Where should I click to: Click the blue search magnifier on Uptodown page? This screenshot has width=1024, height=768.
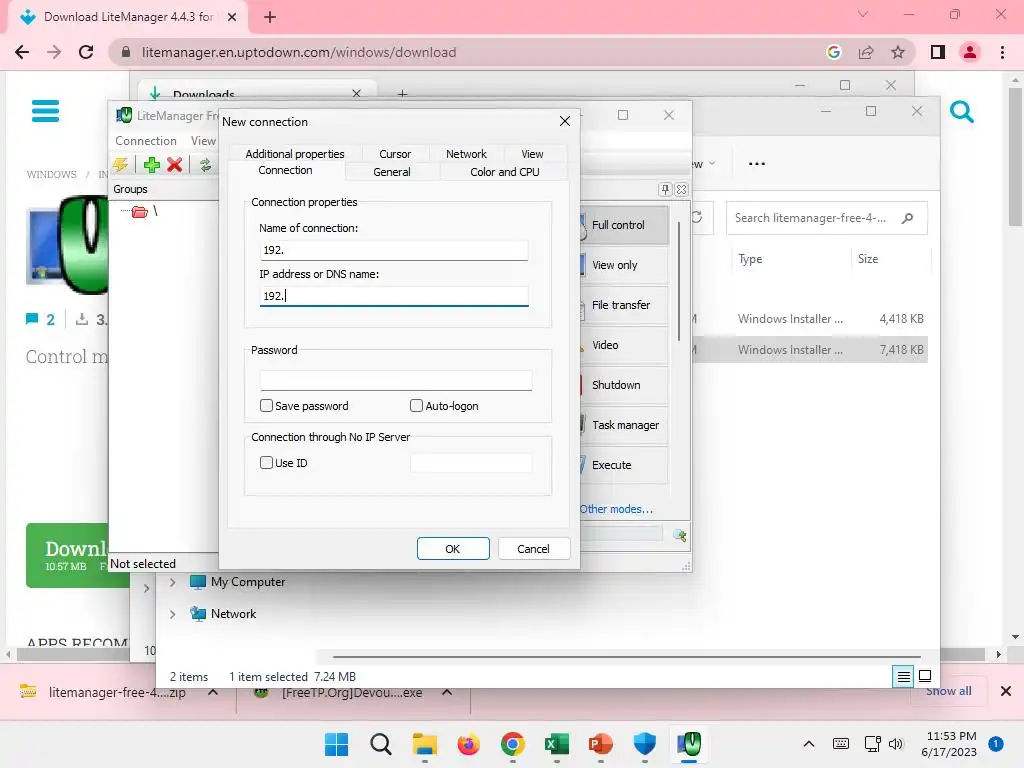coord(961,112)
